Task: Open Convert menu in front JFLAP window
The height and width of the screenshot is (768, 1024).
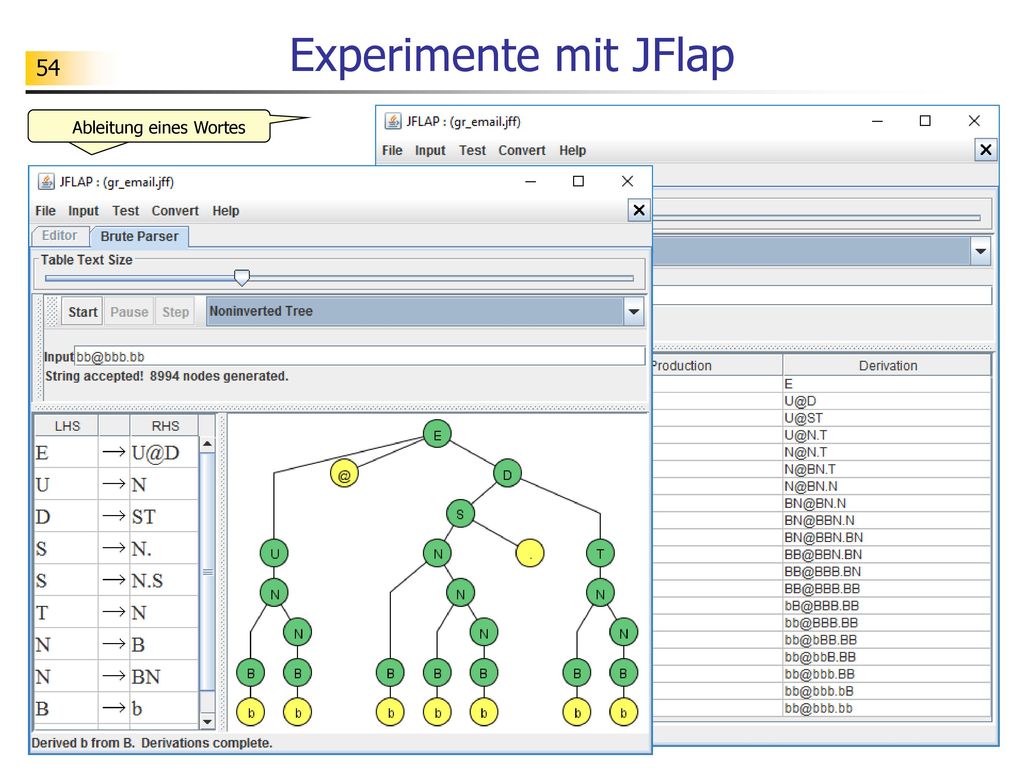Action: [x=175, y=211]
